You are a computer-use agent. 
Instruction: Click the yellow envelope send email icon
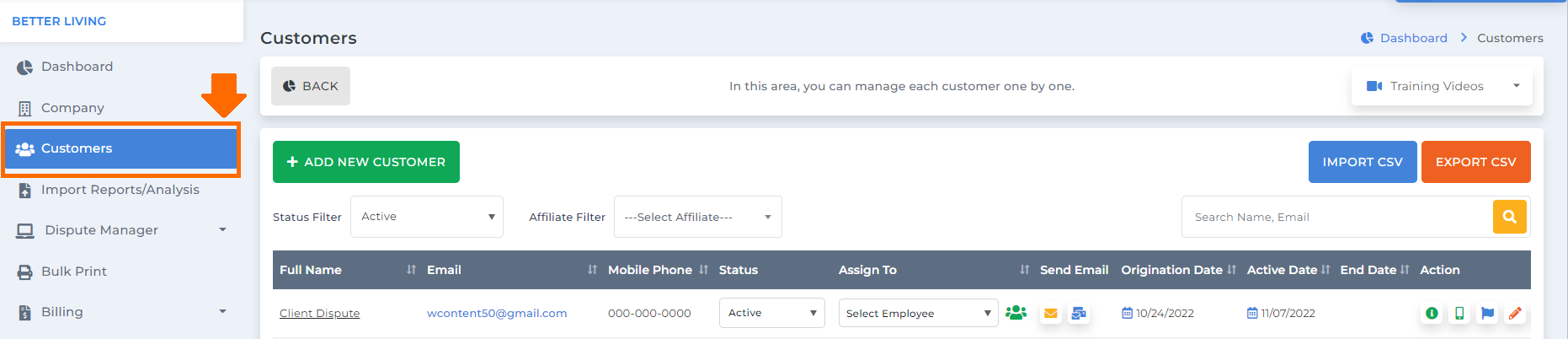(x=1050, y=313)
